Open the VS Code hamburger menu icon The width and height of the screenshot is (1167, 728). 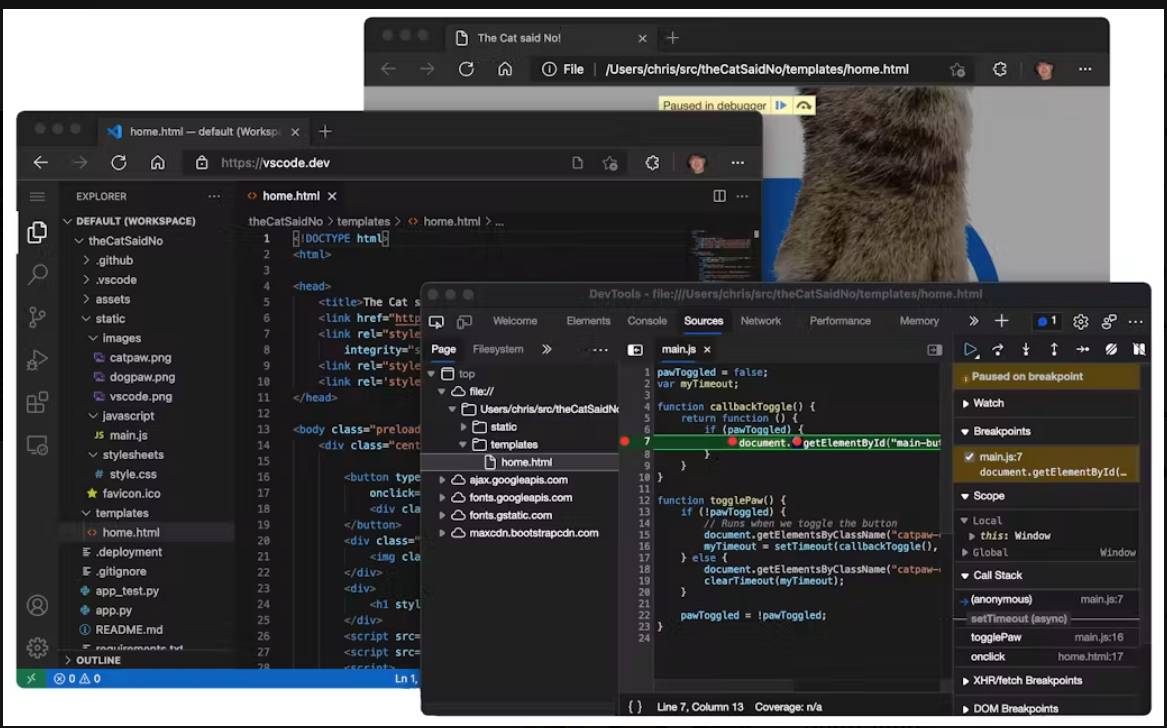pos(37,197)
